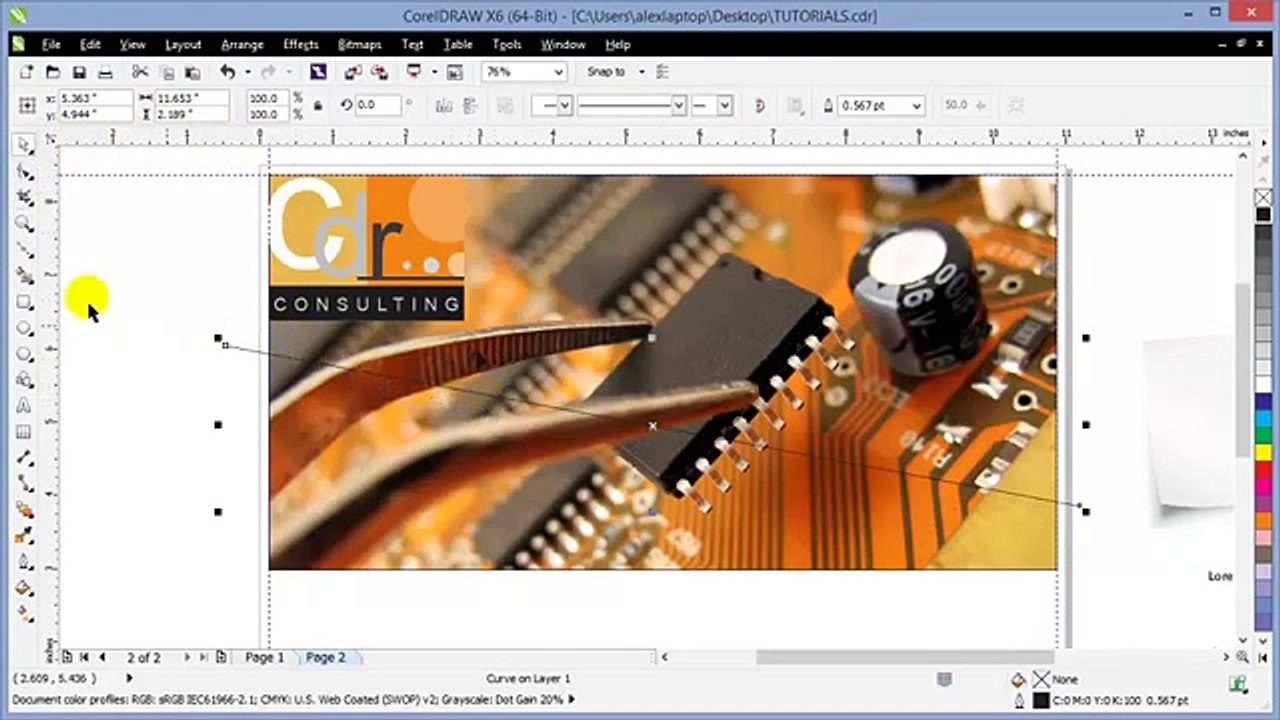Open the Table menu
The height and width of the screenshot is (720, 1280).
click(x=458, y=45)
